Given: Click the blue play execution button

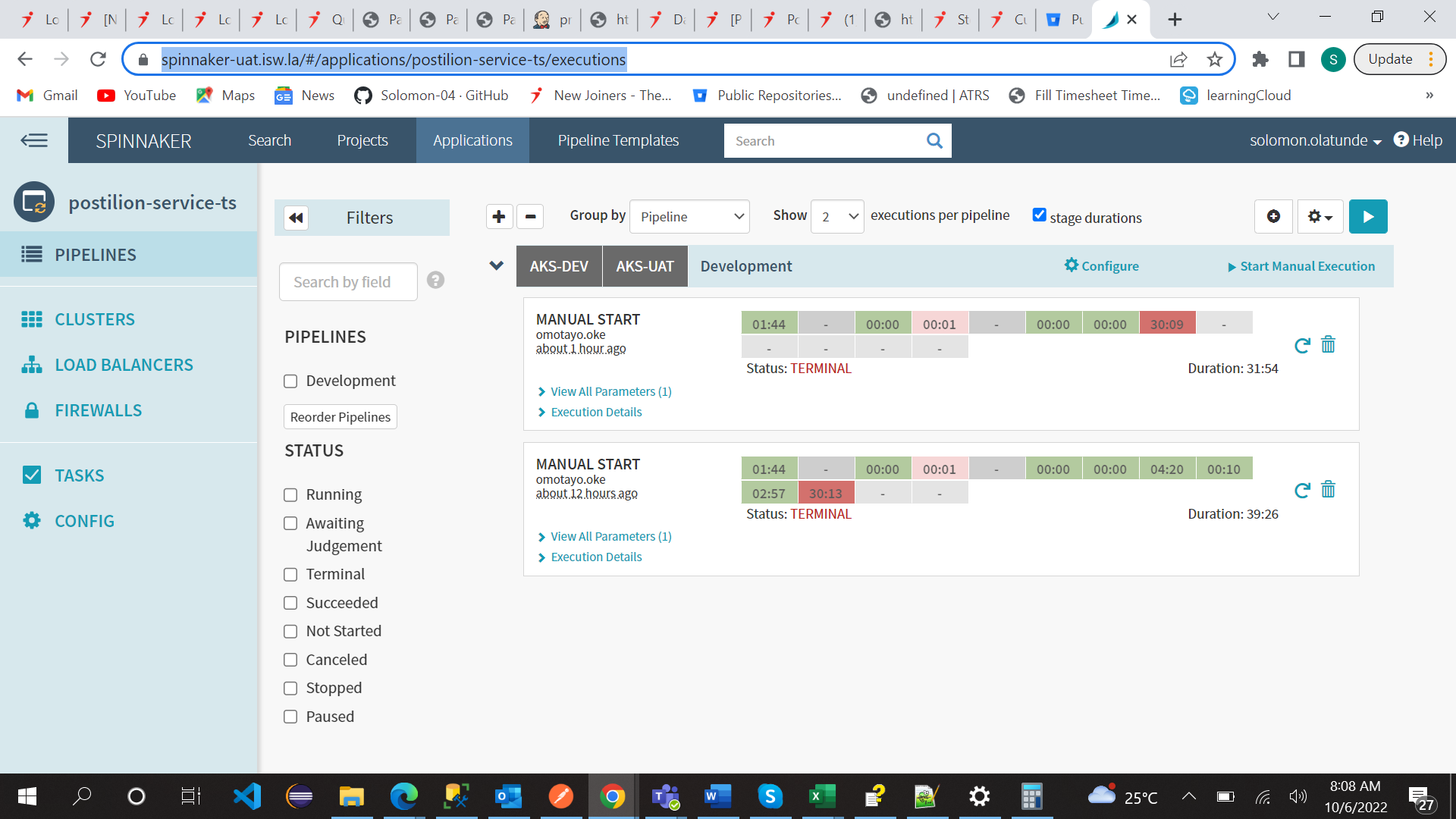Looking at the screenshot, I should (1368, 217).
